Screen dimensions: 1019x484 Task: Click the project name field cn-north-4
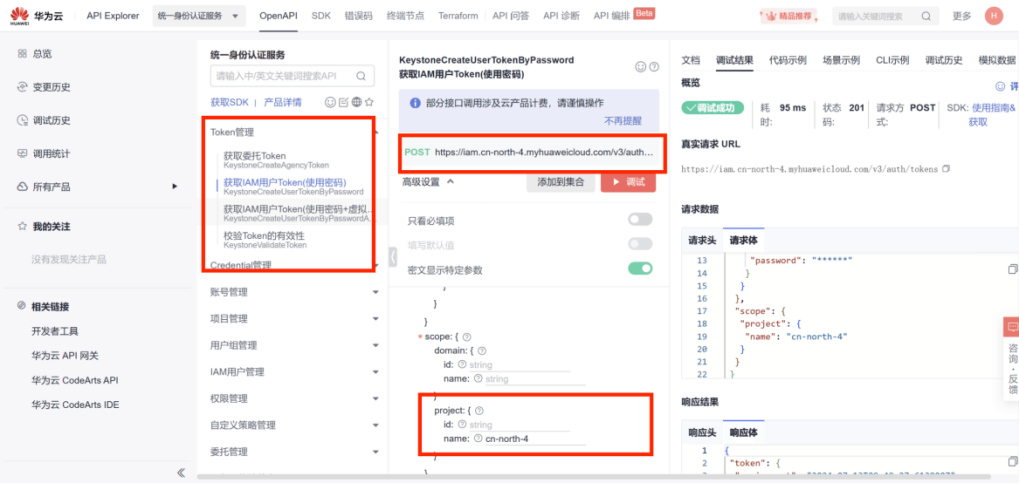coord(535,439)
